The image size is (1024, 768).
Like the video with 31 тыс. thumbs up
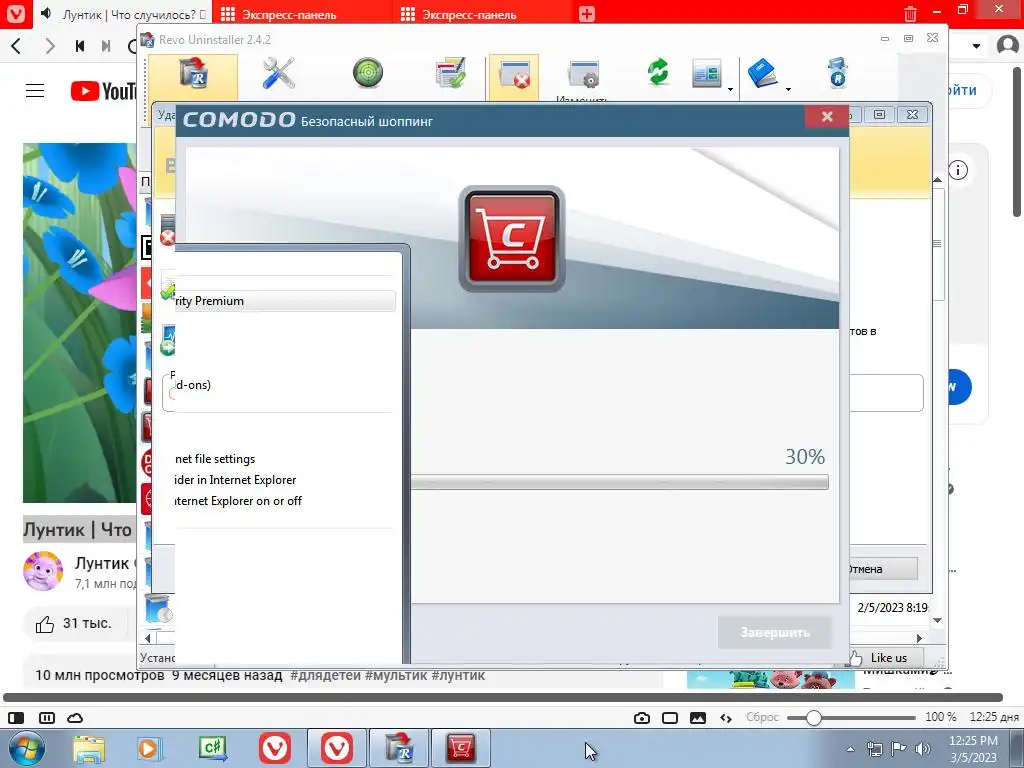pyautogui.click(x=73, y=624)
